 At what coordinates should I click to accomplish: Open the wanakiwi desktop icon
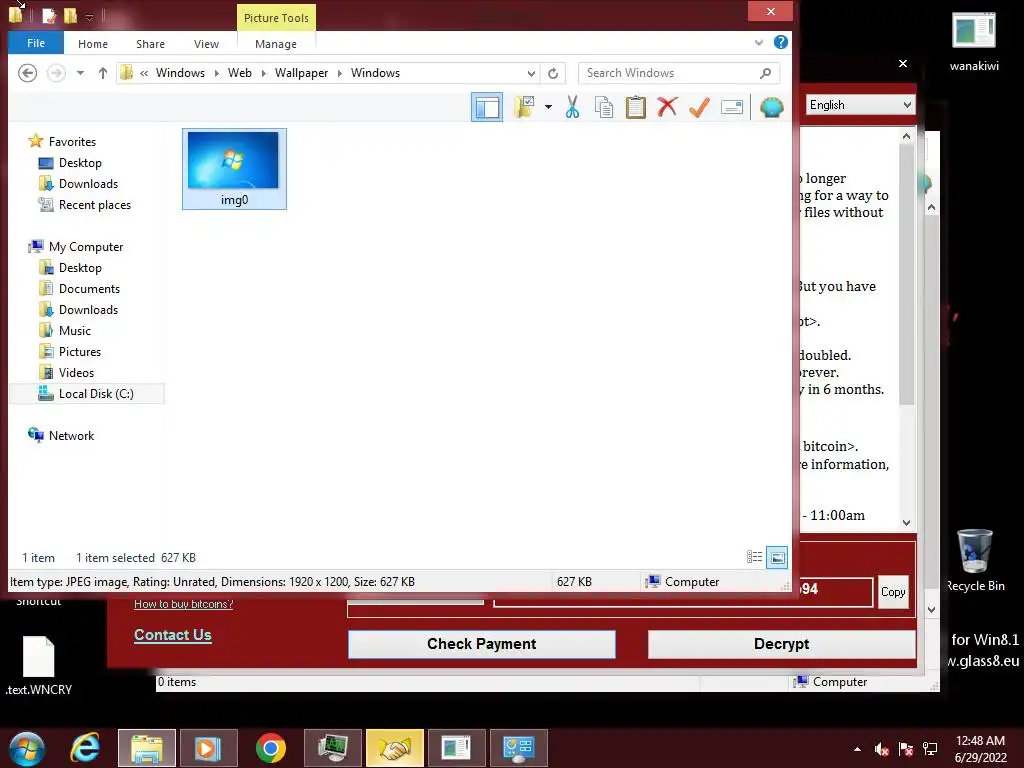[x=974, y=41]
